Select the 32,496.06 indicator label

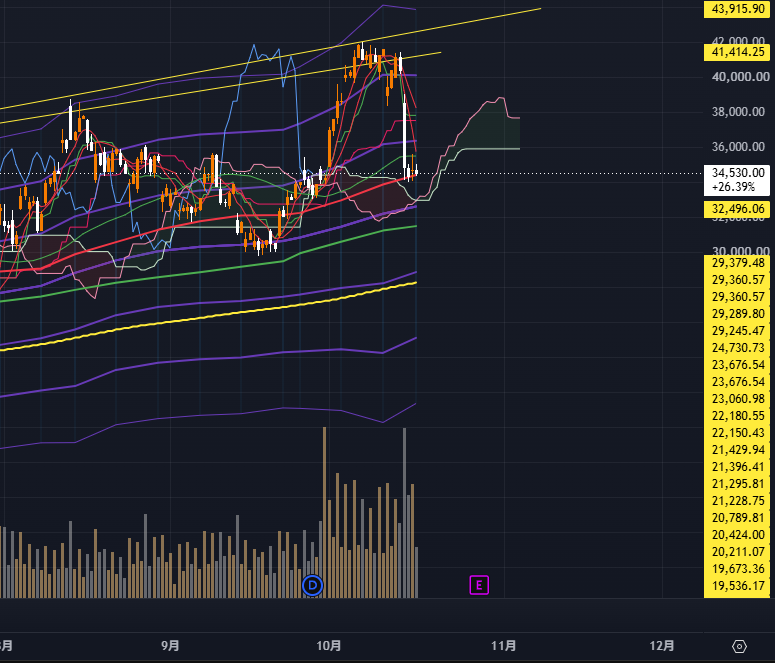click(x=736, y=209)
